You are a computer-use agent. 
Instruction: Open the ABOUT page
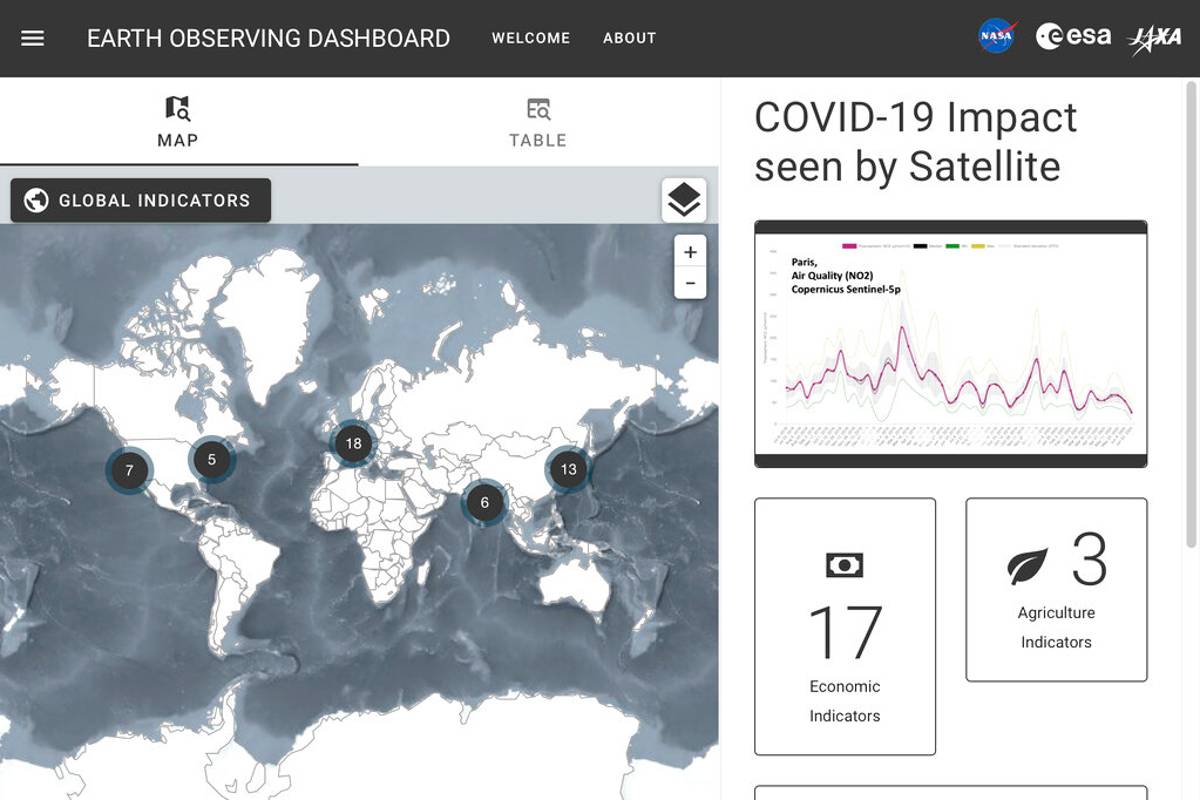point(629,38)
